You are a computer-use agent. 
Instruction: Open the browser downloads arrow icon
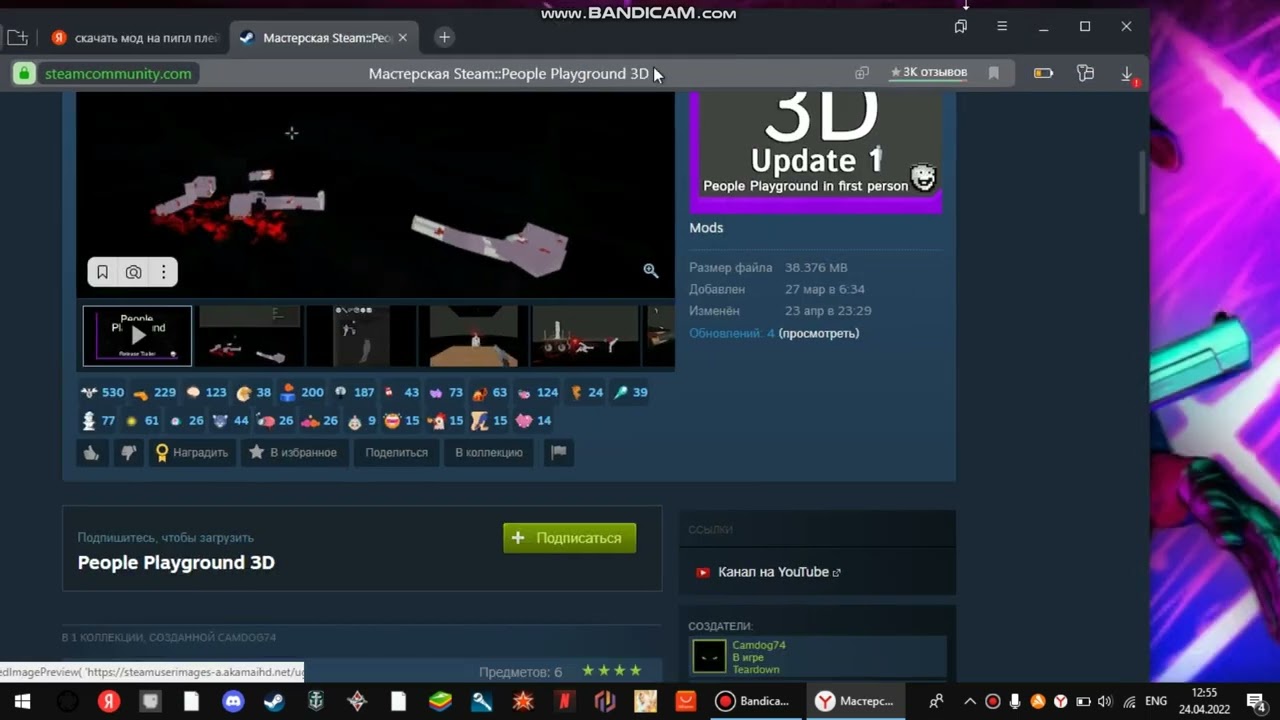(1126, 74)
